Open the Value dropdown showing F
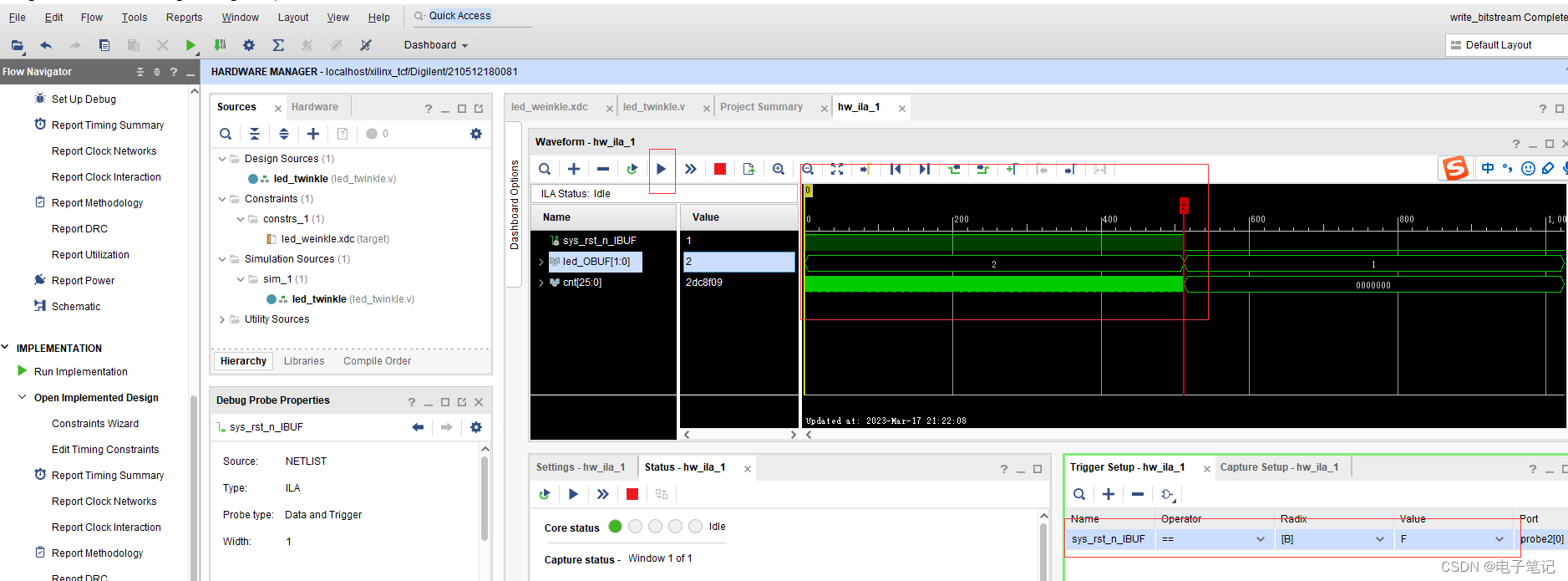This screenshot has height=581, width=1568. click(x=1499, y=539)
